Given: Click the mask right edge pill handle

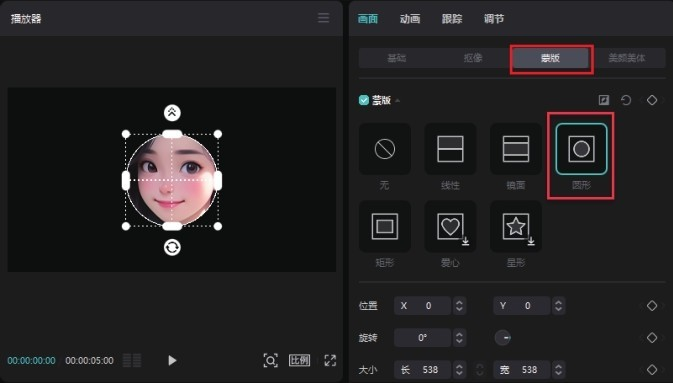Looking at the screenshot, I should pyautogui.click(x=218, y=180).
